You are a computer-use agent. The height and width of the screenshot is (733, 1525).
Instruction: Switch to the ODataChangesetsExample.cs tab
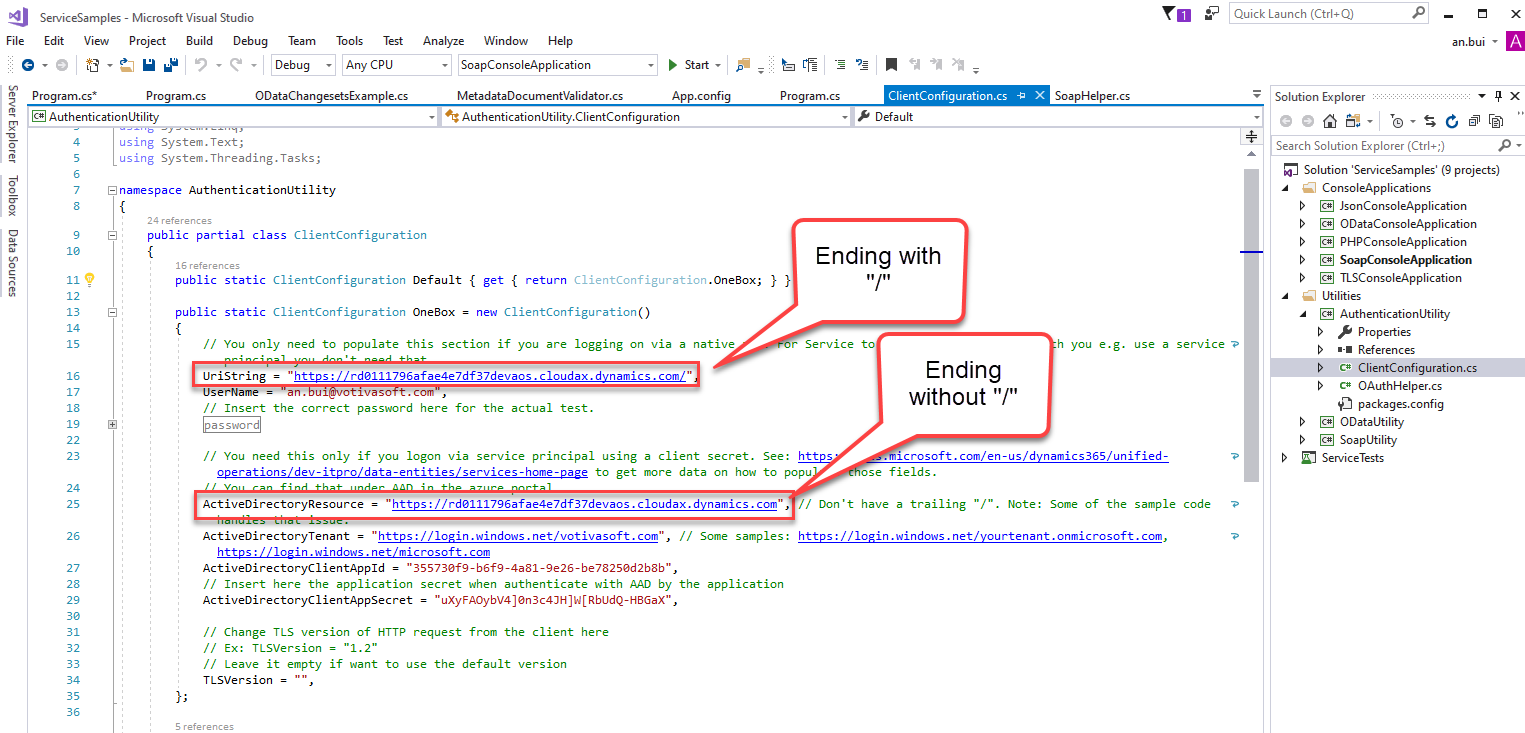click(x=332, y=96)
